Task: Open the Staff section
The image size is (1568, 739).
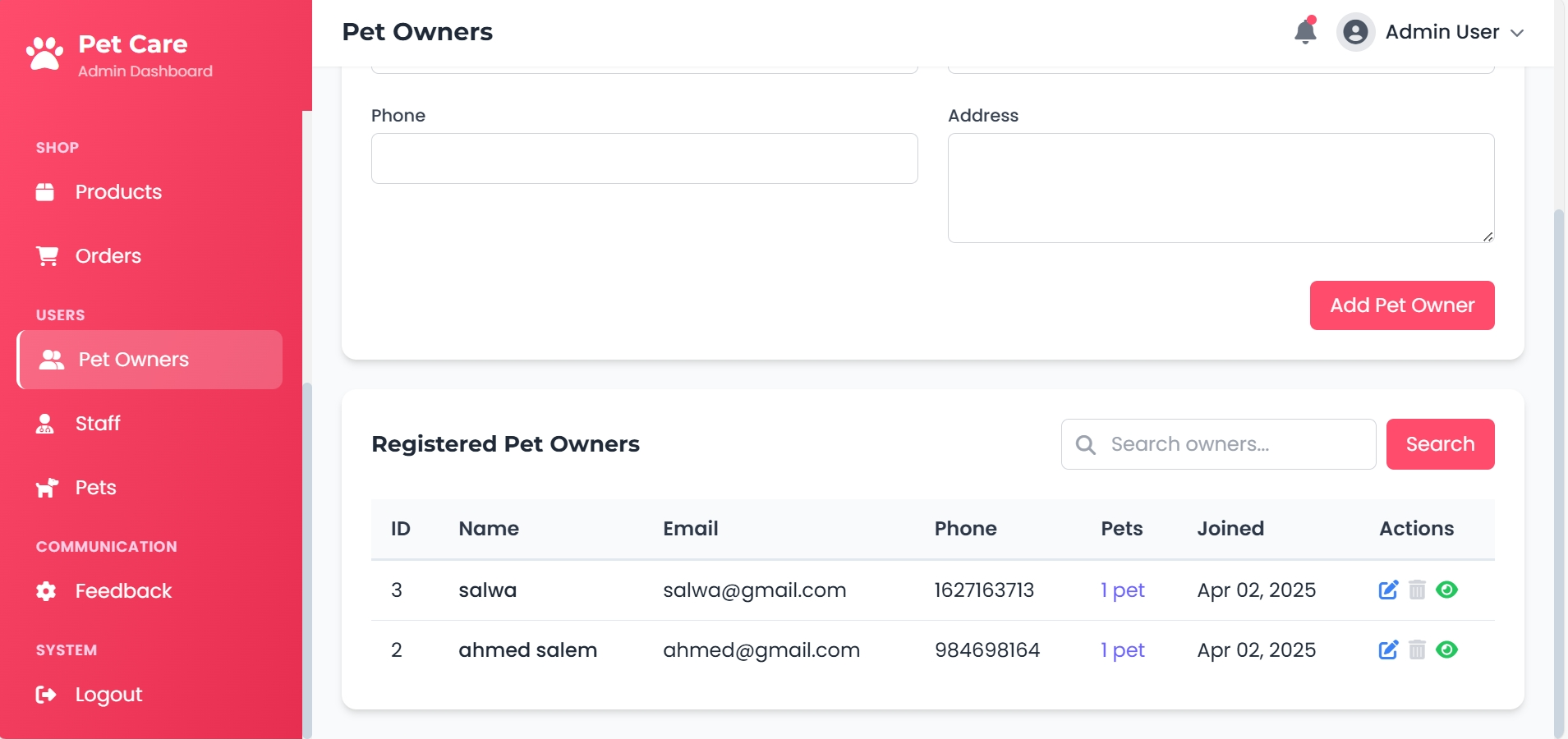Action: click(98, 424)
